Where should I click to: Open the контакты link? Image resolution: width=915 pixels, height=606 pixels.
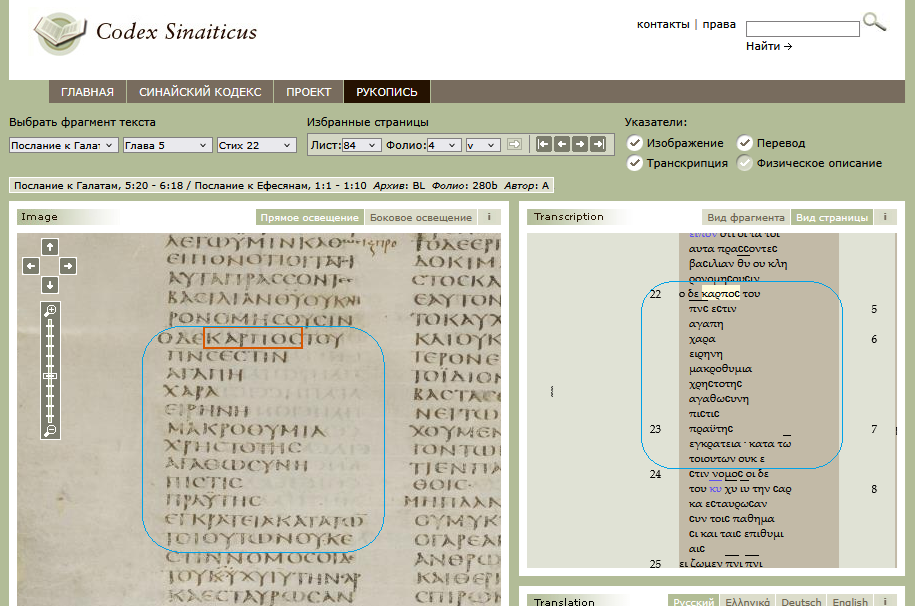[x=662, y=24]
